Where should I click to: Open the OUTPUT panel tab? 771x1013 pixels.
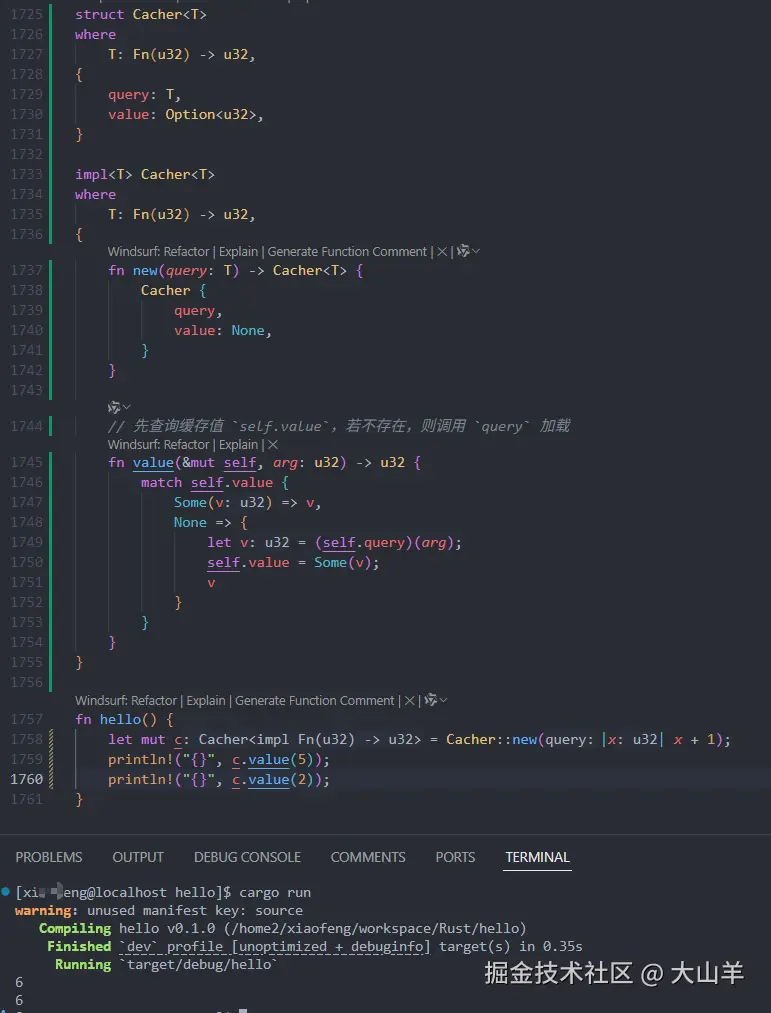pos(138,857)
